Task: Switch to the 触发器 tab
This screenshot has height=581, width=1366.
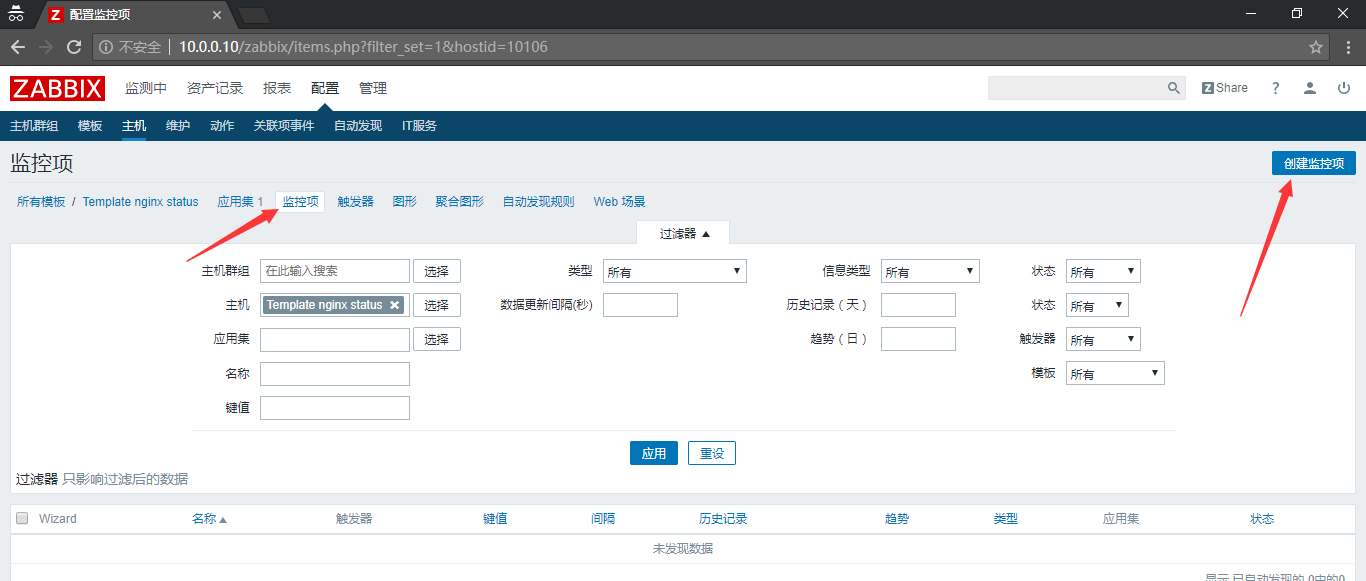Action: (x=356, y=201)
